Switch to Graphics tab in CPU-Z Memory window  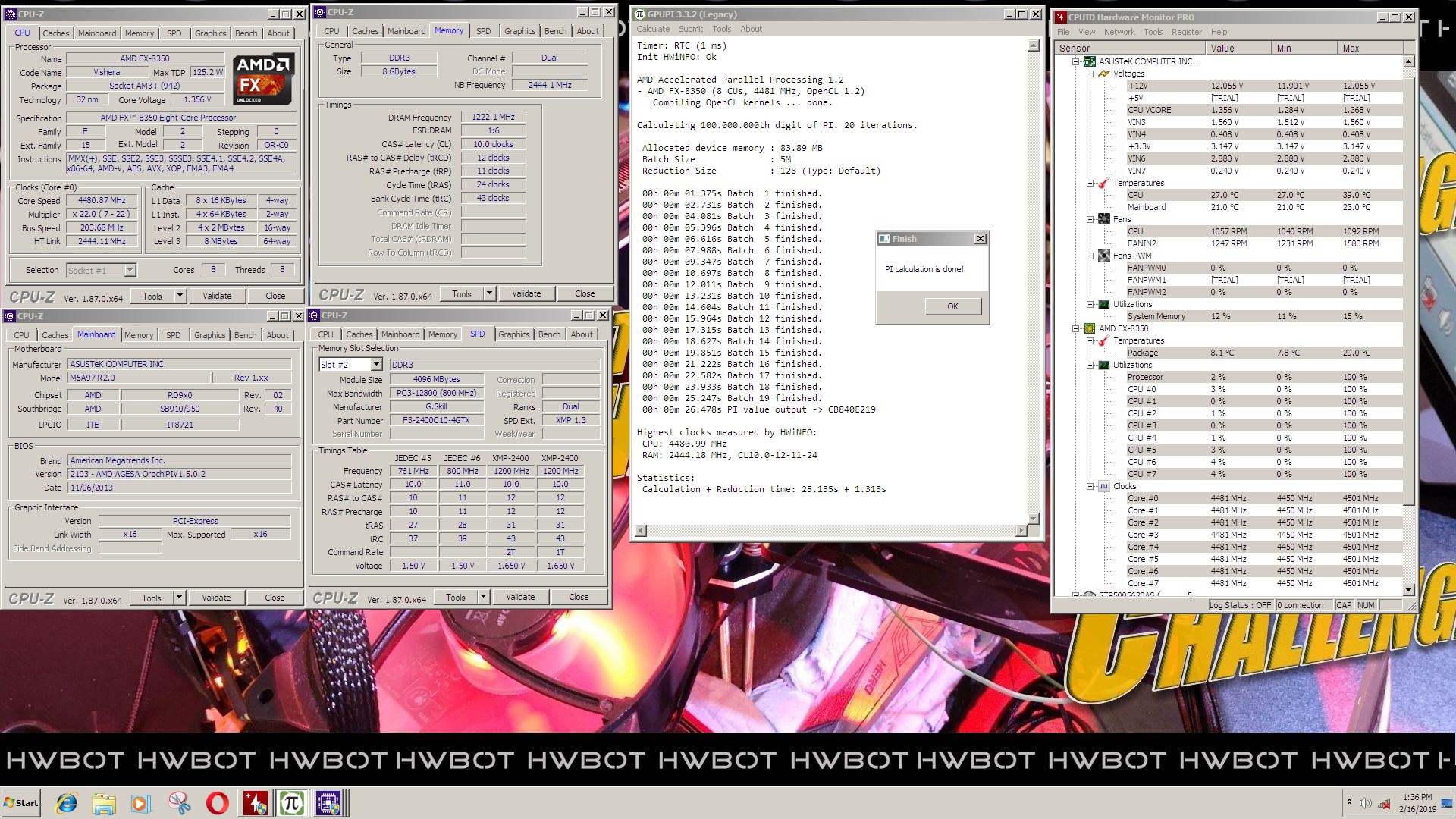click(519, 31)
